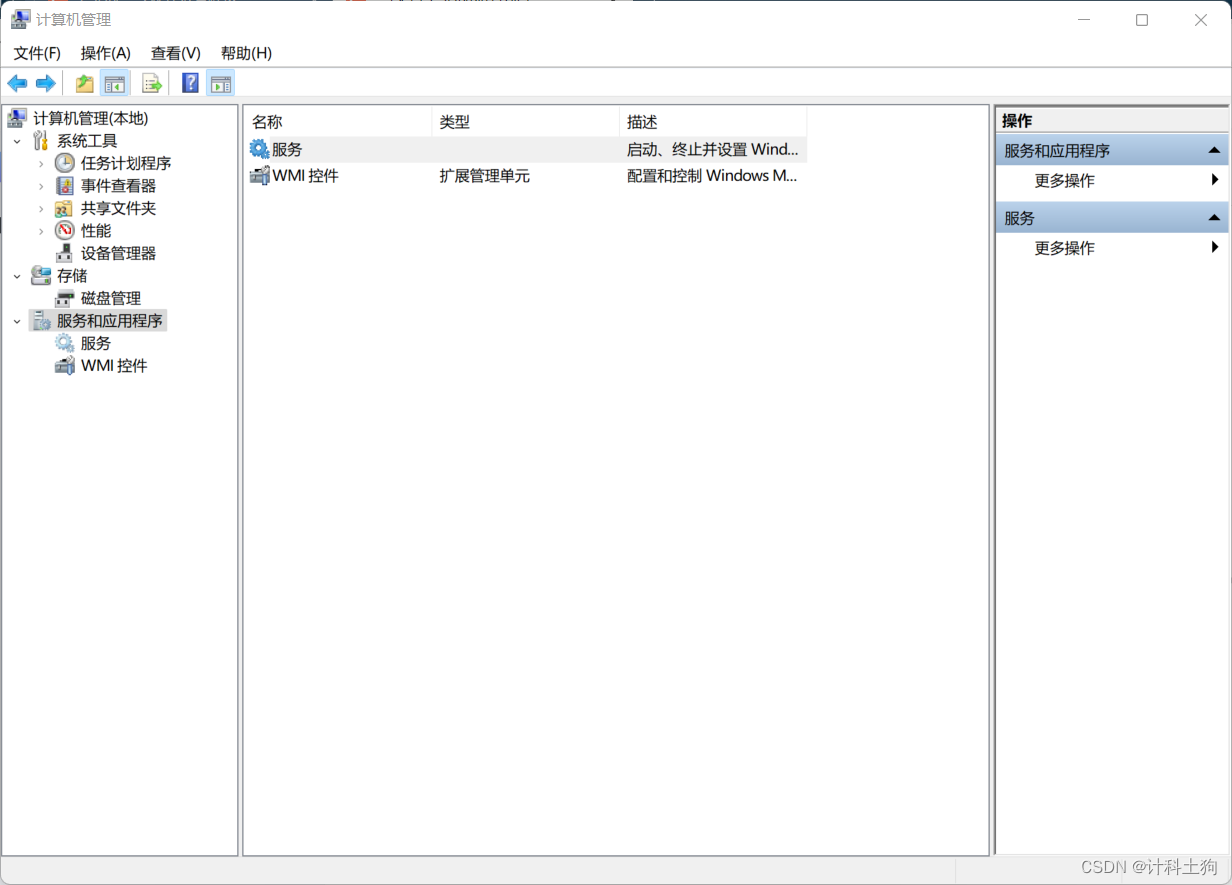
Task: Open the 文件(F) menu
Action: point(37,53)
